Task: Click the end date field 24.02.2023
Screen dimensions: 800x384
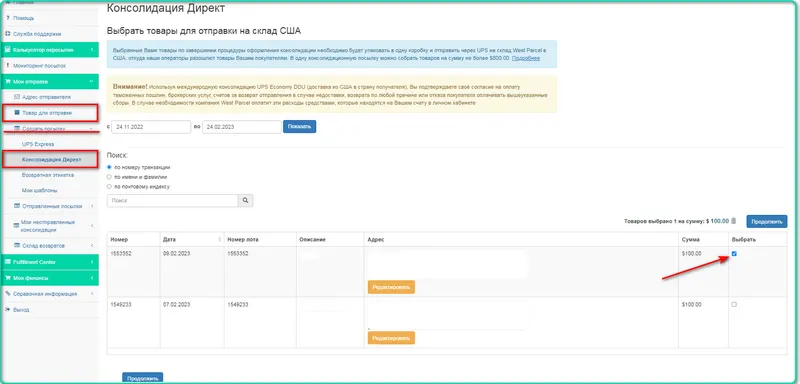Action: (x=242, y=127)
